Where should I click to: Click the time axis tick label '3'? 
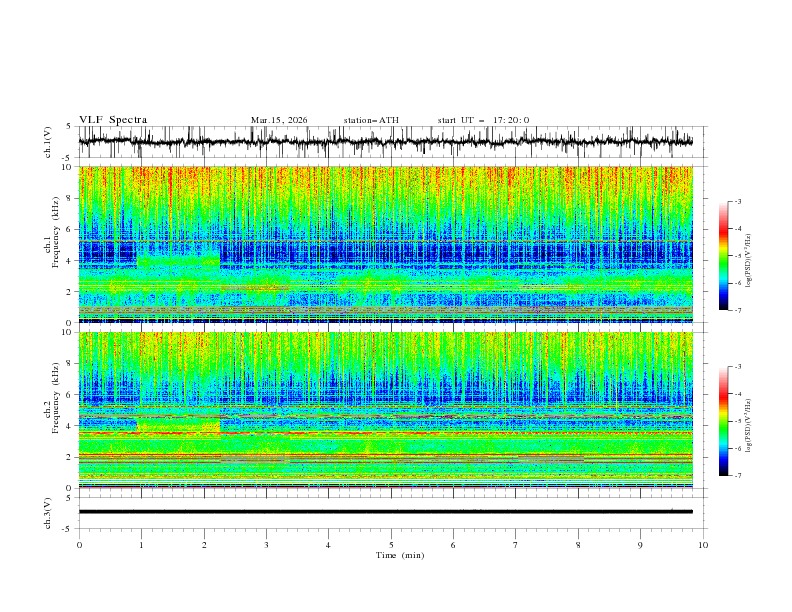click(266, 545)
